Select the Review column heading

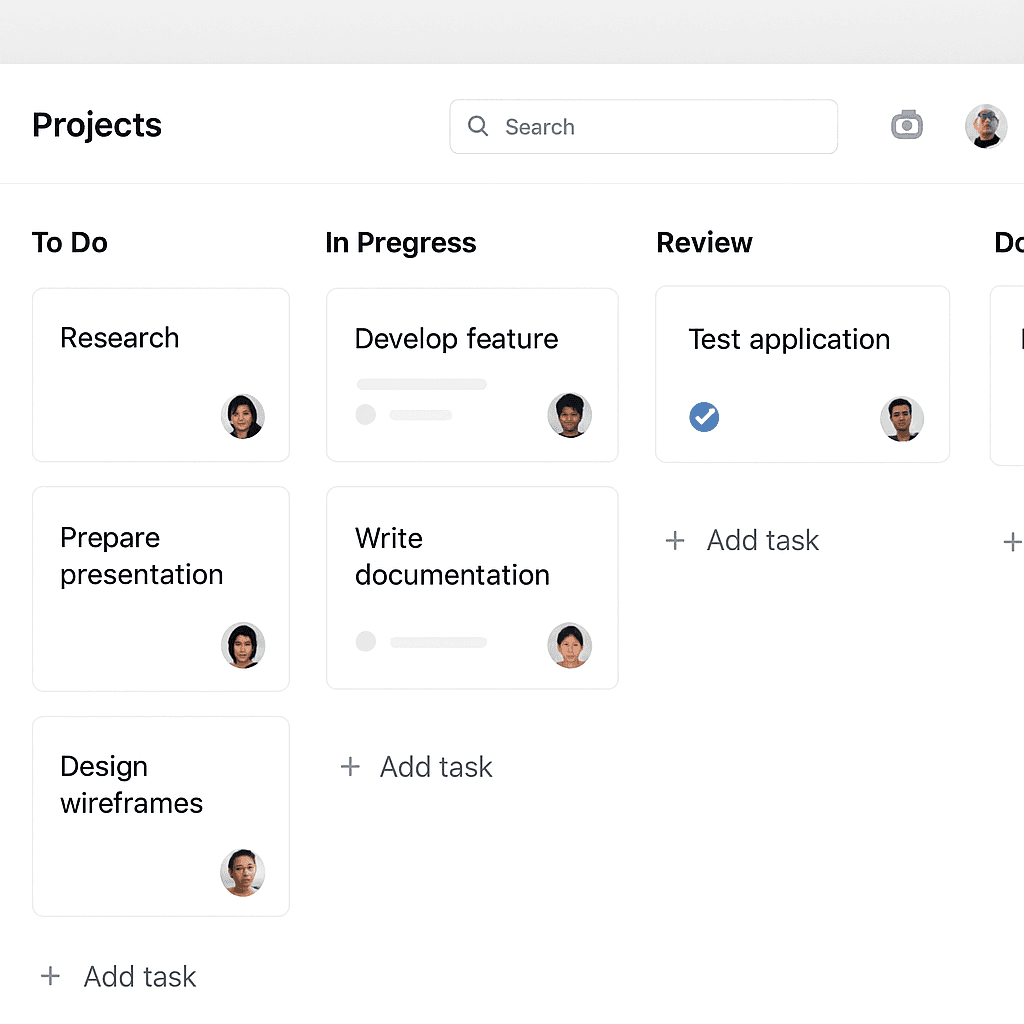click(704, 242)
